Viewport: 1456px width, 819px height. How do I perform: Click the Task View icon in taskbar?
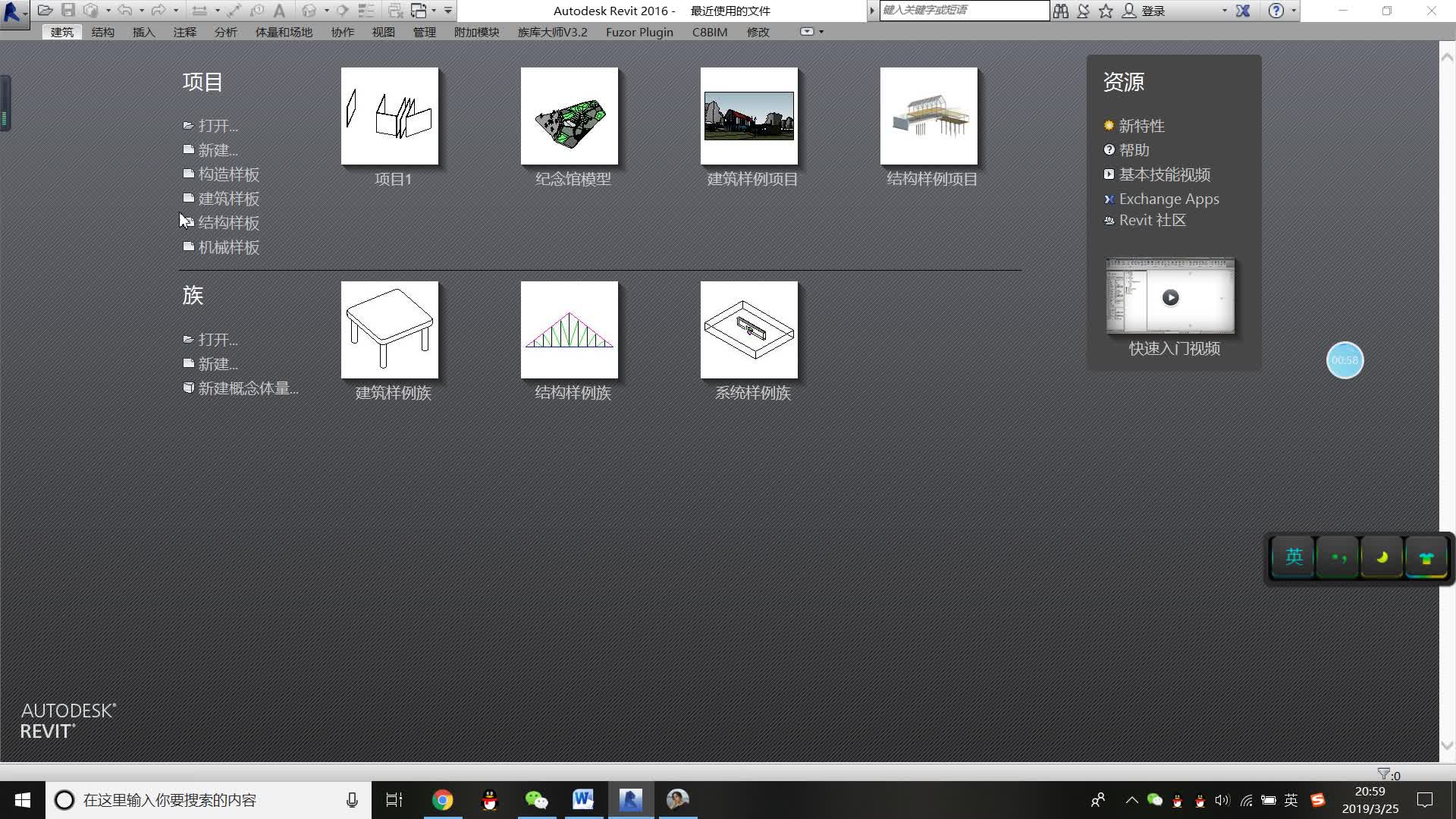394,800
